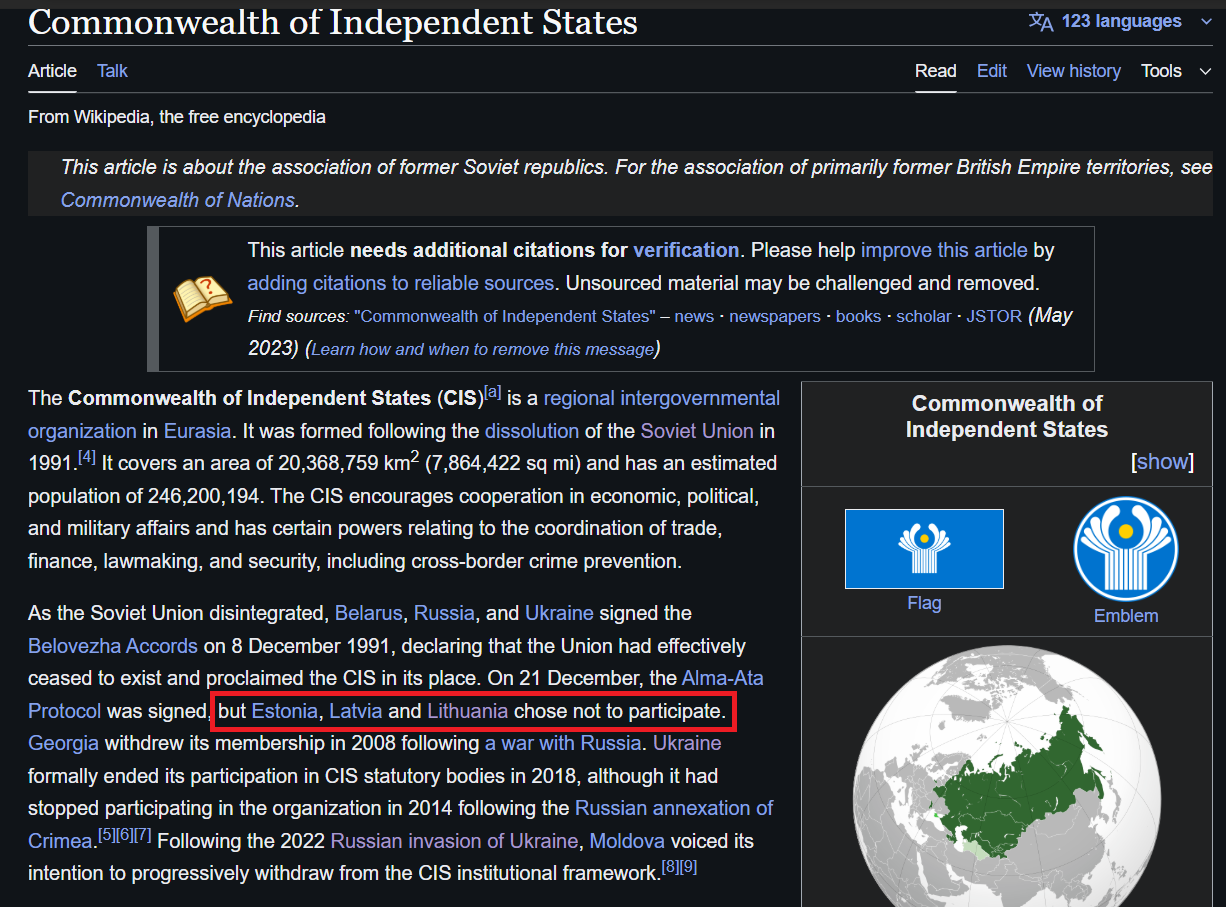Open the Estonia link

[x=284, y=711]
